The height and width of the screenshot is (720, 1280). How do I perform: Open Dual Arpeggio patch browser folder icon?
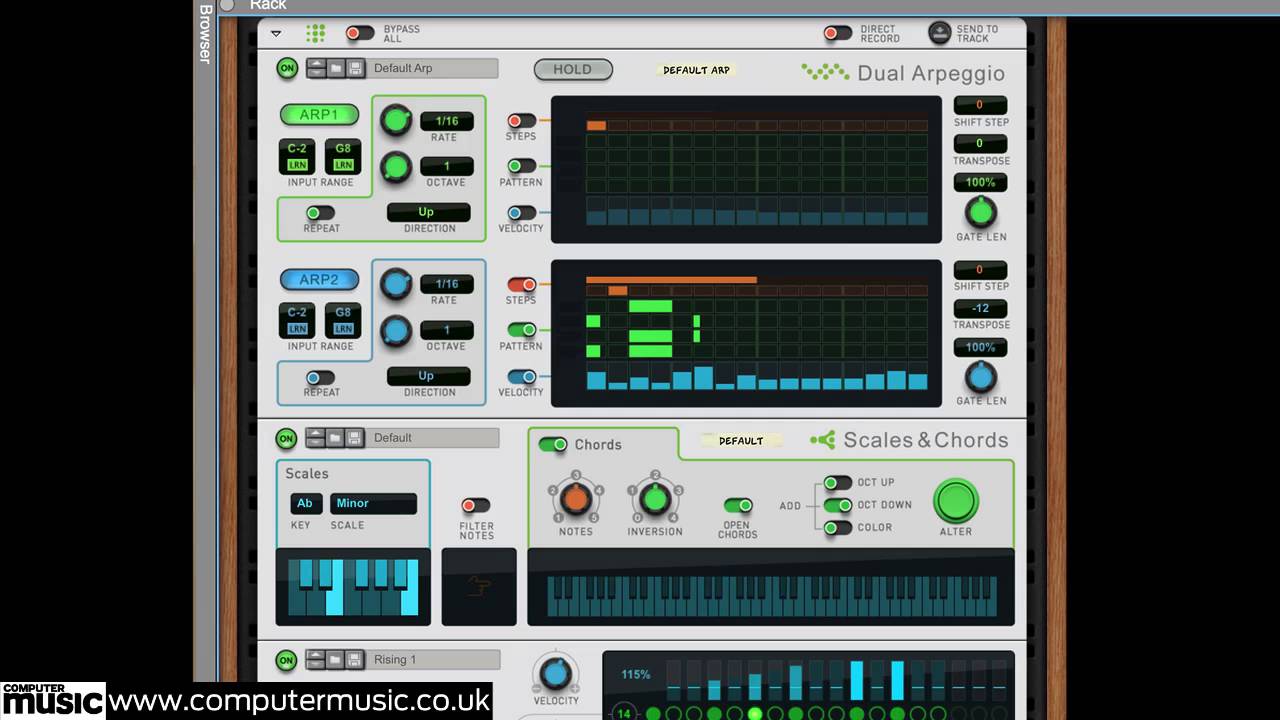(x=335, y=69)
